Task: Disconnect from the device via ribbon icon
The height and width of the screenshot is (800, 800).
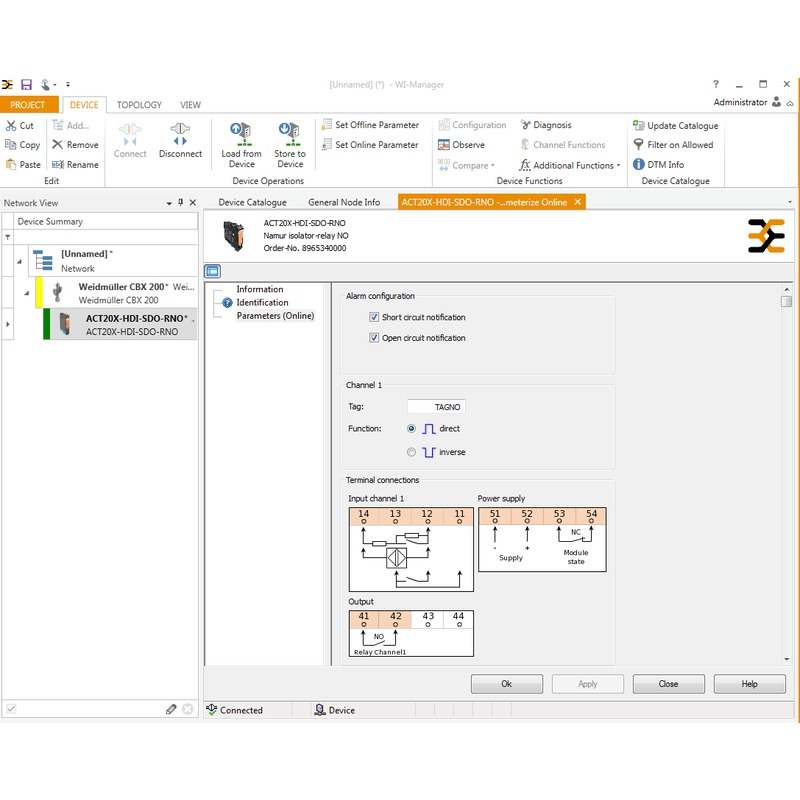Action: click(180, 135)
